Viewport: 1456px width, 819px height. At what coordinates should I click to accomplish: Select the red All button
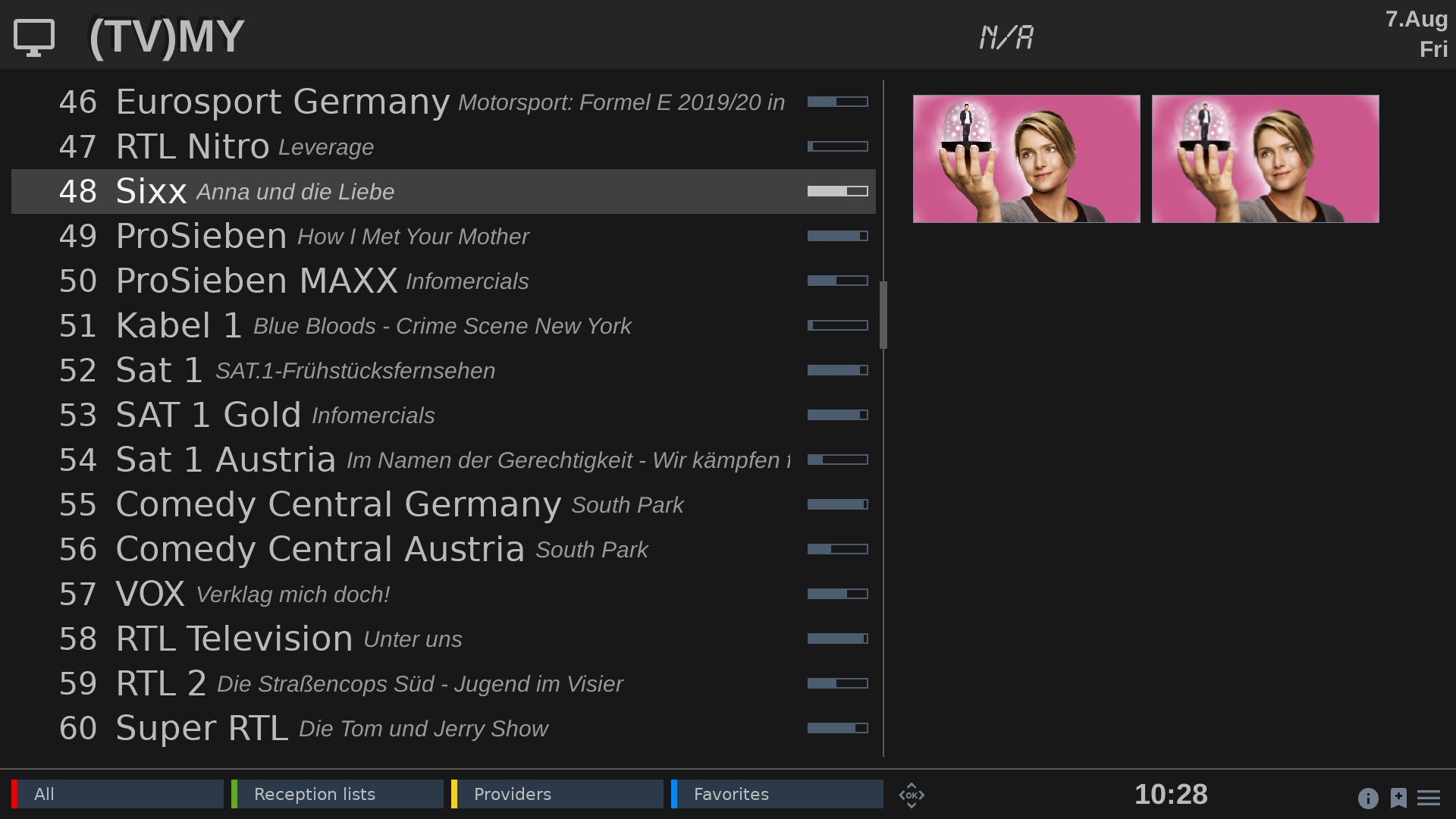click(118, 794)
